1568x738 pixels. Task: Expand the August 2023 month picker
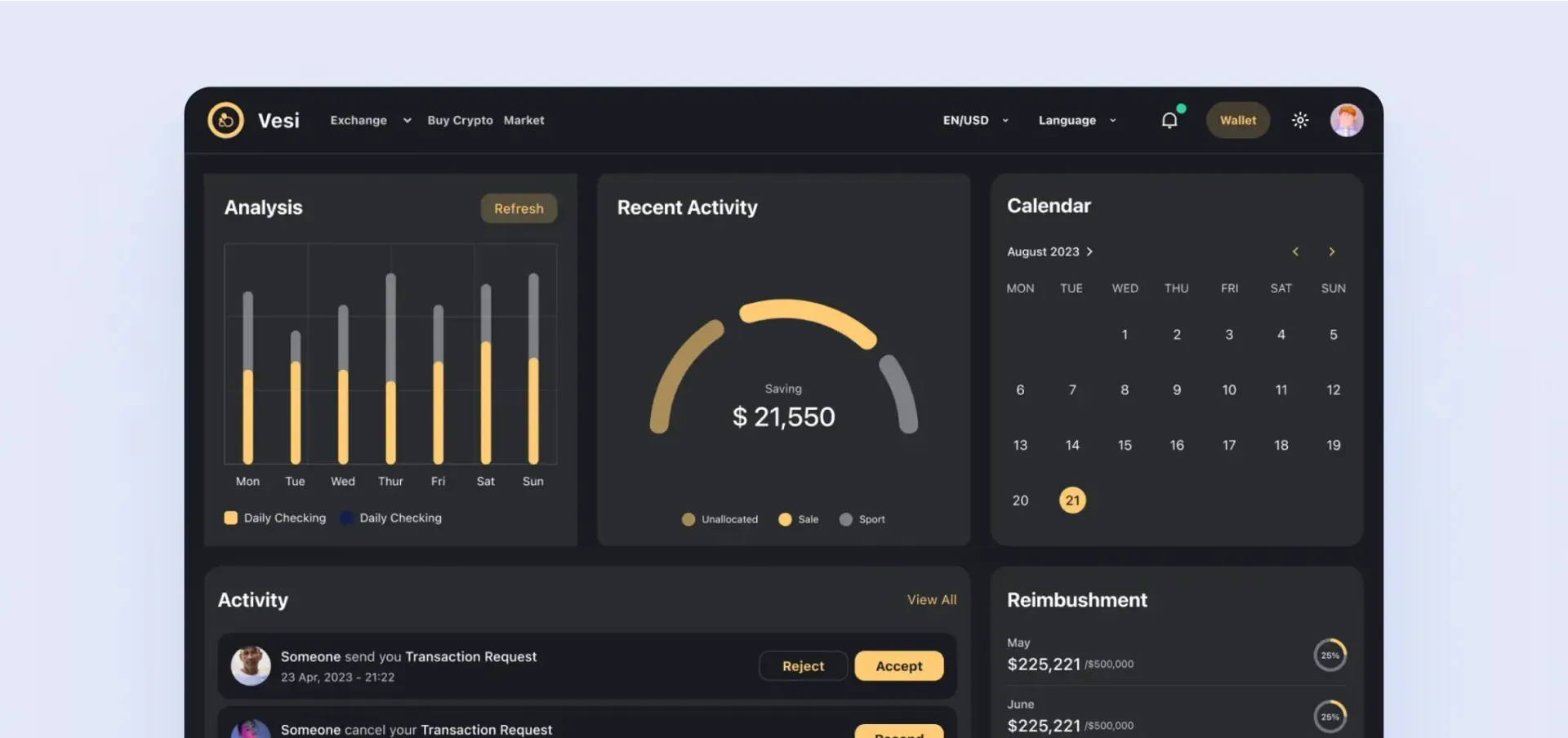pos(1049,251)
